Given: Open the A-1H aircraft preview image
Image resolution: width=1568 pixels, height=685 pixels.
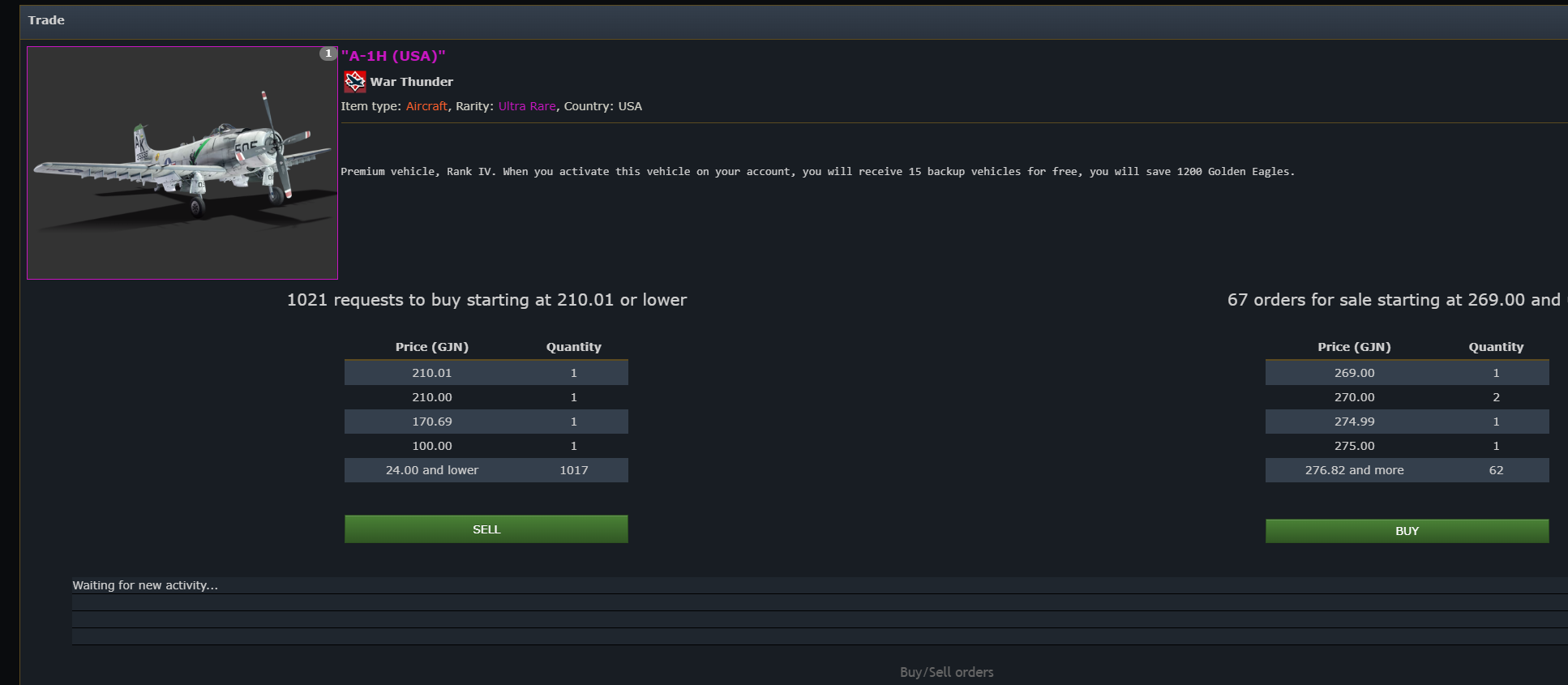Looking at the screenshot, I should click(x=182, y=163).
